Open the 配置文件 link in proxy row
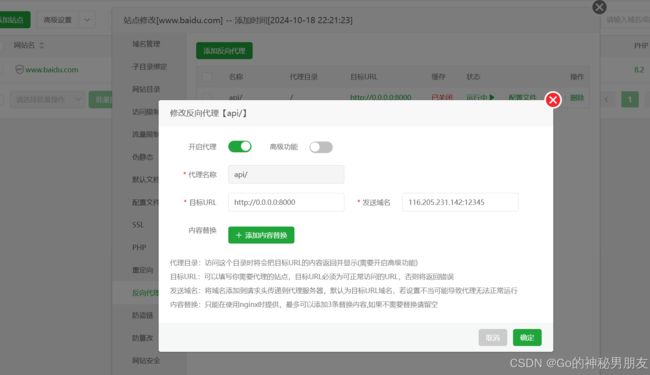The image size is (650, 375). point(522,97)
